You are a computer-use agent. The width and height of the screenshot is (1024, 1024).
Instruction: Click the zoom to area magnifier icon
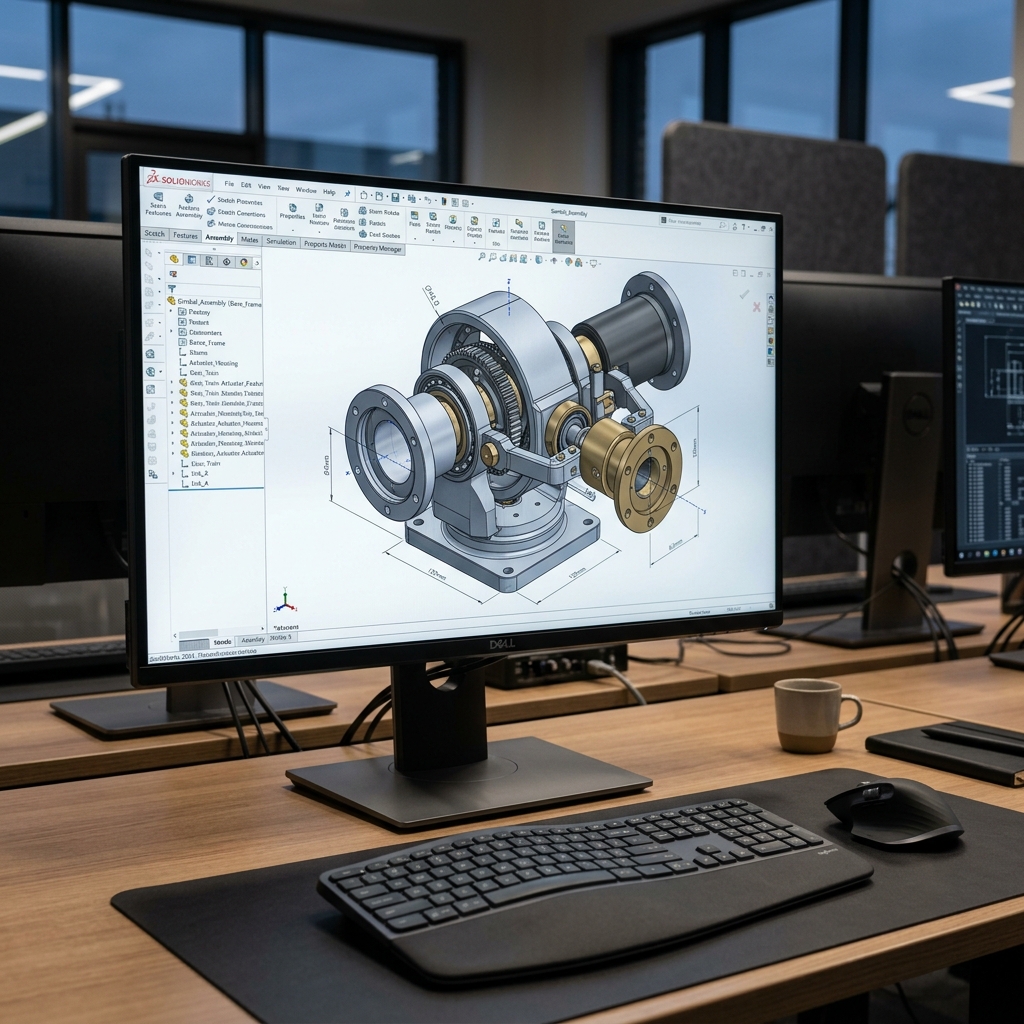pos(492,257)
